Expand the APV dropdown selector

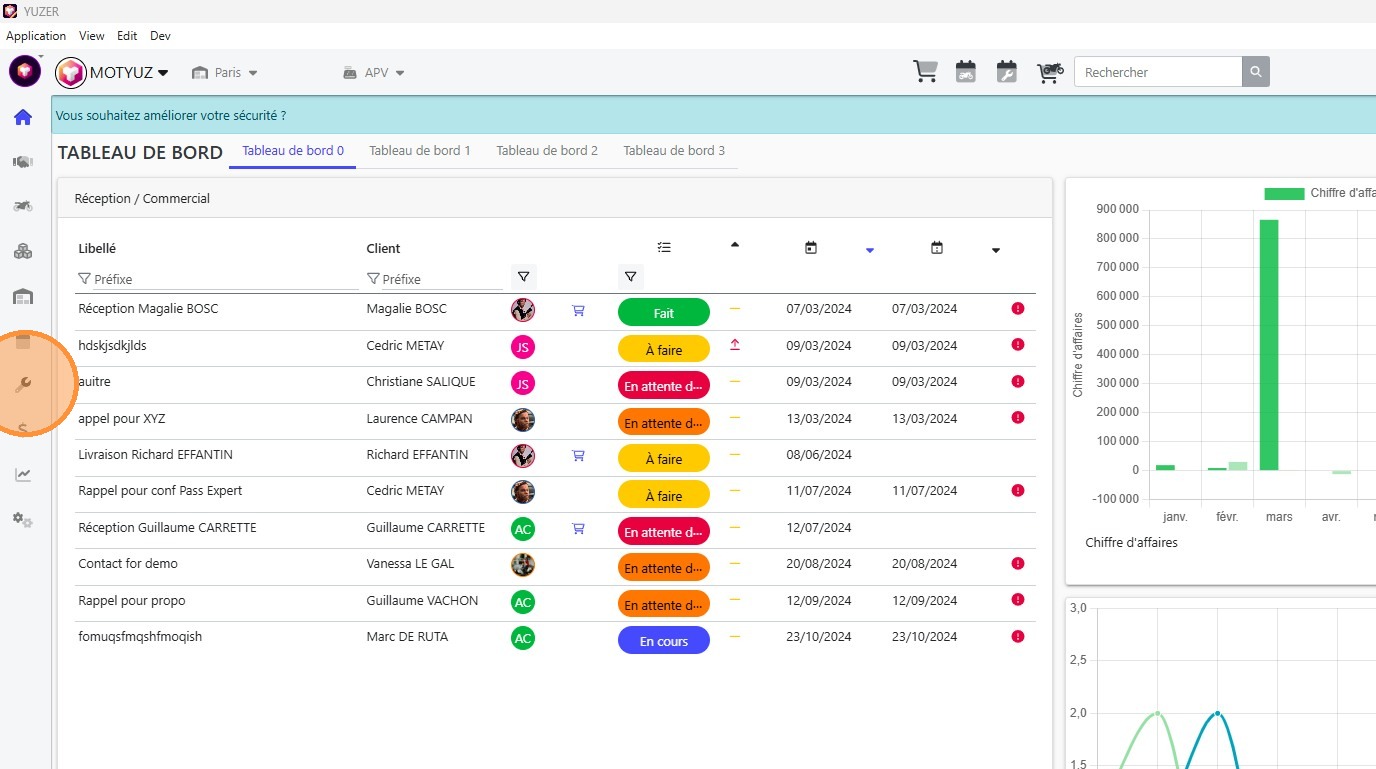[375, 73]
